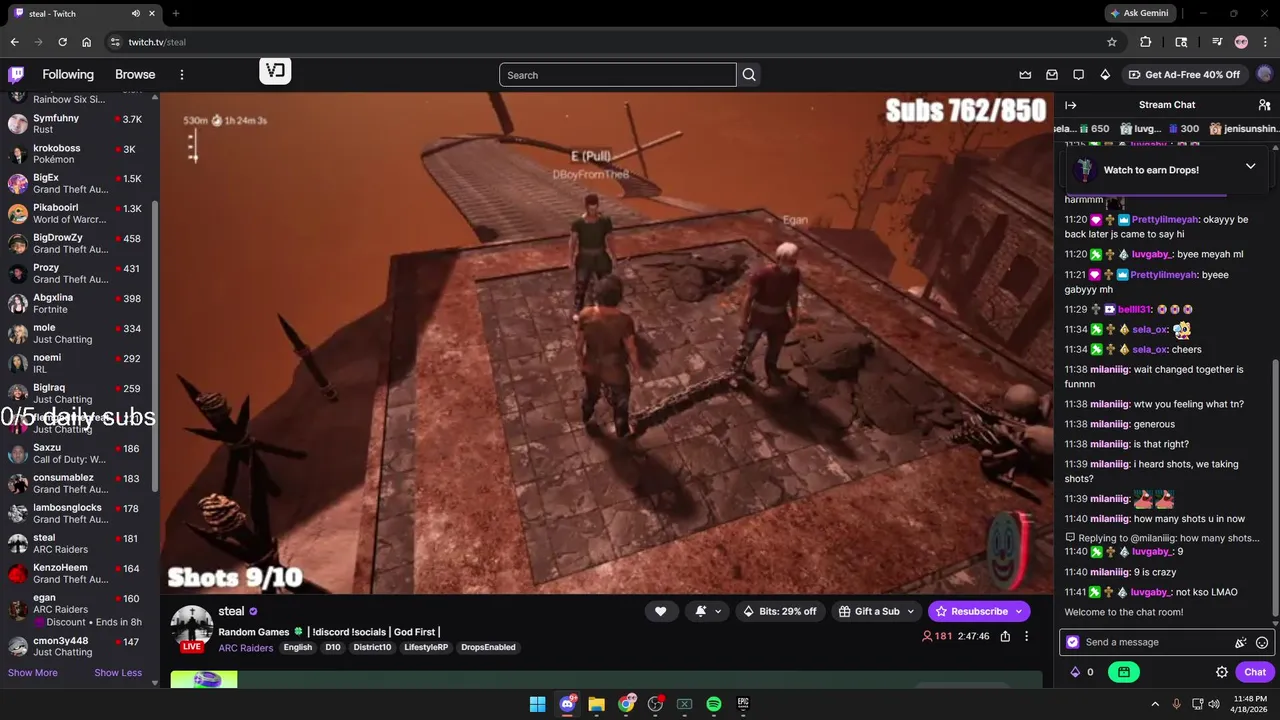
Task: Click the ARC Raiders category link
Action: (x=246, y=648)
